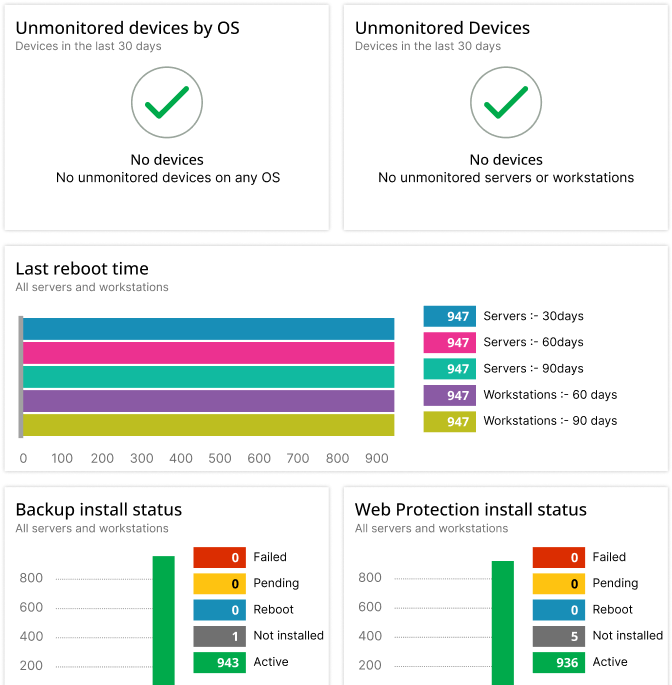Click the gray Not installed badge showing 1
This screenshot has height=685, width=672.
click(219, 636)
